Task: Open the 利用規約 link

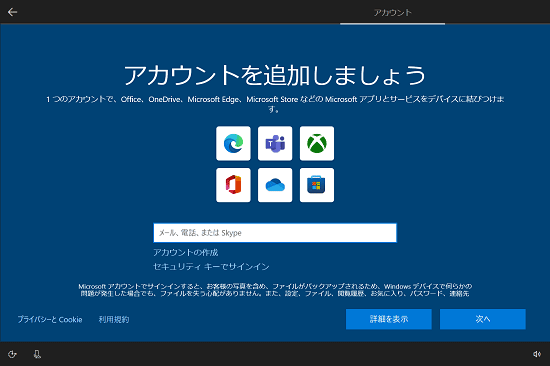Action: coord(114,319)
